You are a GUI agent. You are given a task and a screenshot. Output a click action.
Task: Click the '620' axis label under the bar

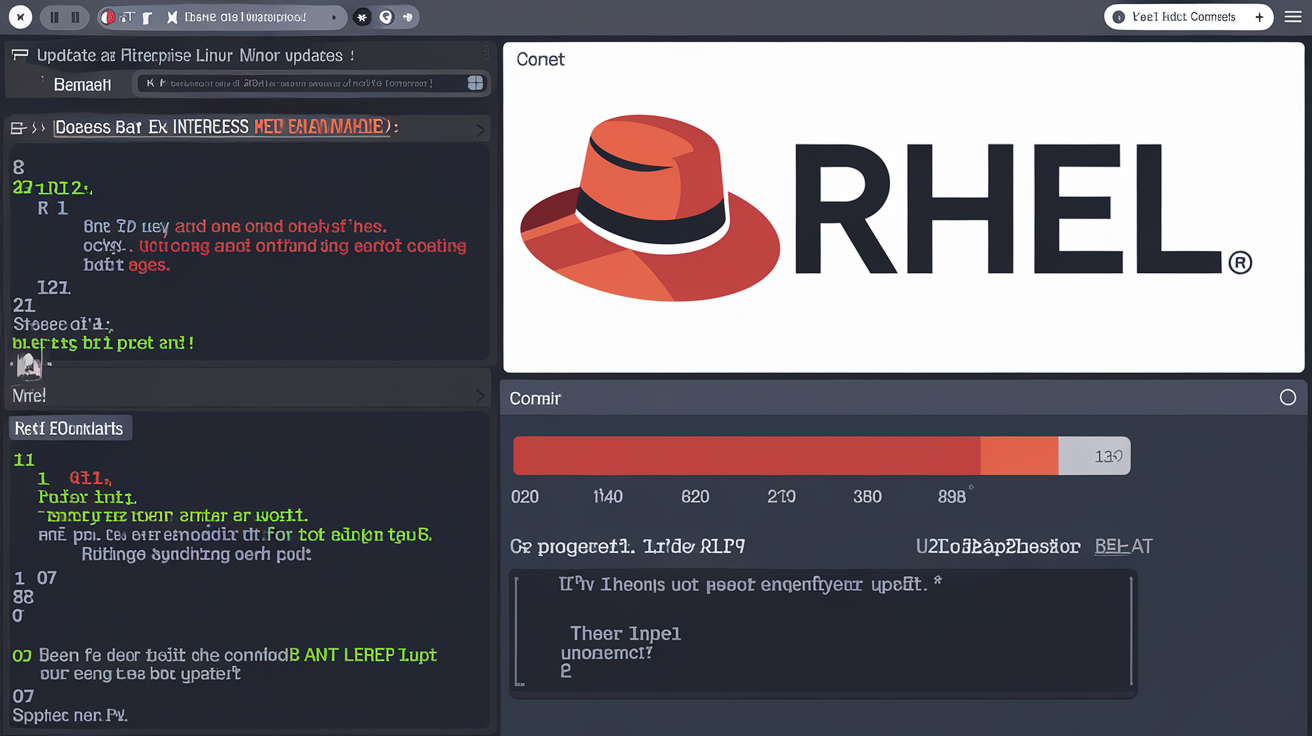click(x=695, y=496)
